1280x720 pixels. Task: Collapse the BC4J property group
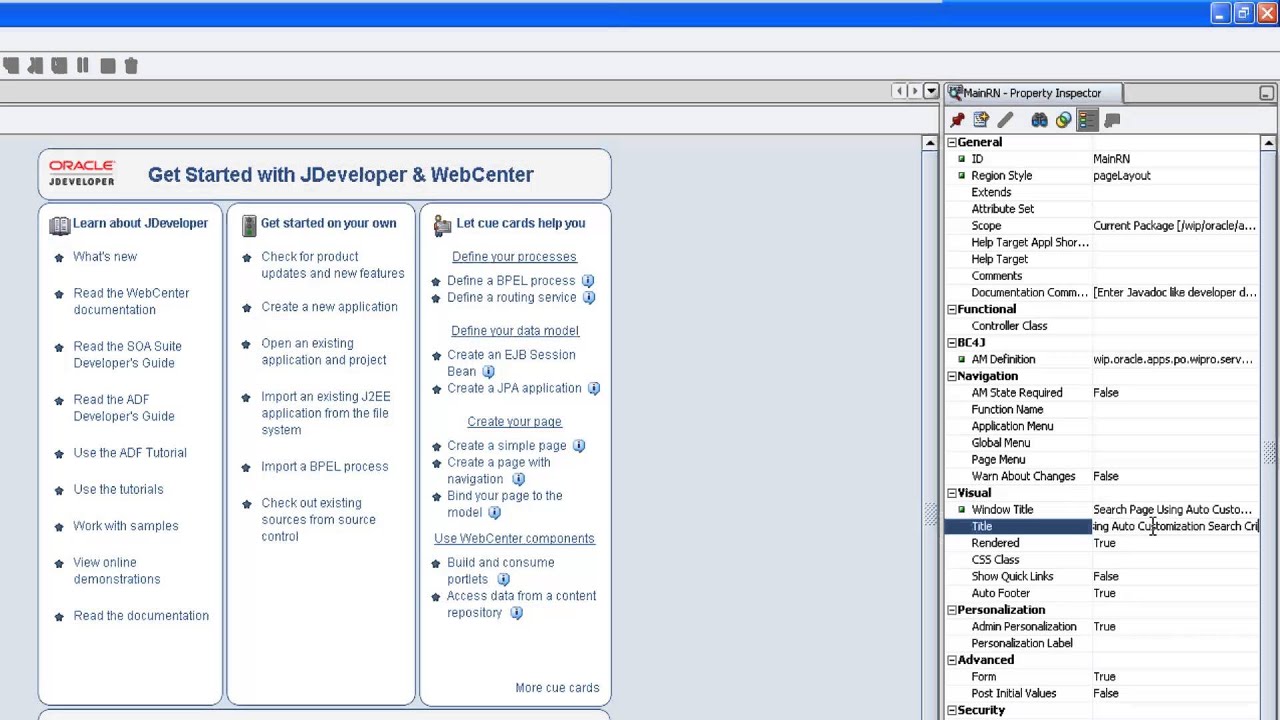[x=952, y=343]
